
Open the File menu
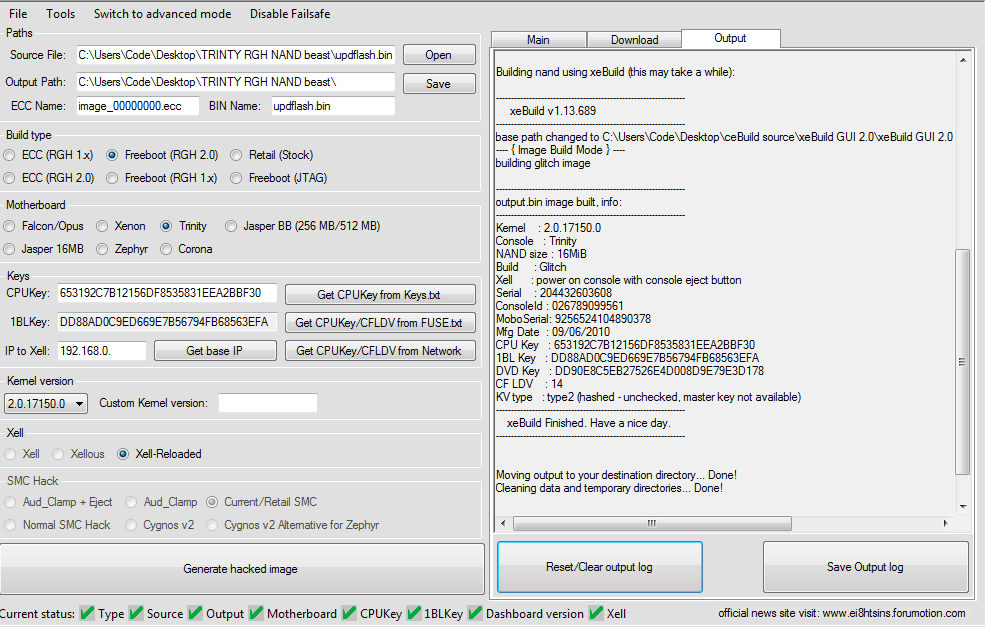point(18,13)
